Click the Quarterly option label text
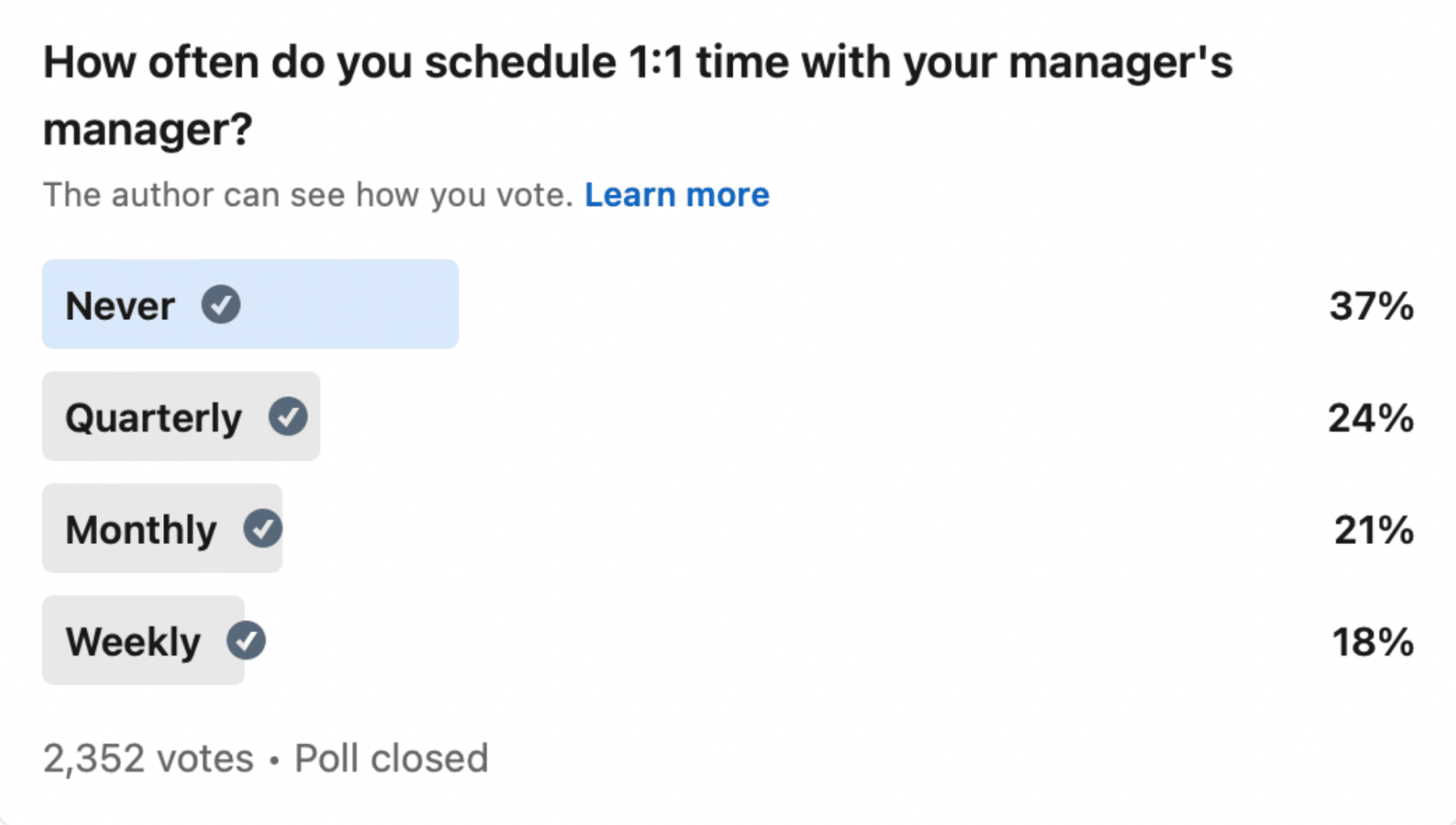Screen dimensions: 1456x825 (x=154, y=419)
